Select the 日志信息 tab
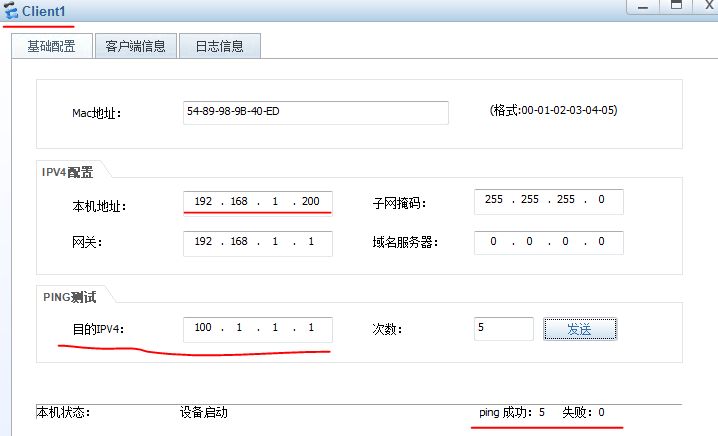718x436 pixels. 219,46
